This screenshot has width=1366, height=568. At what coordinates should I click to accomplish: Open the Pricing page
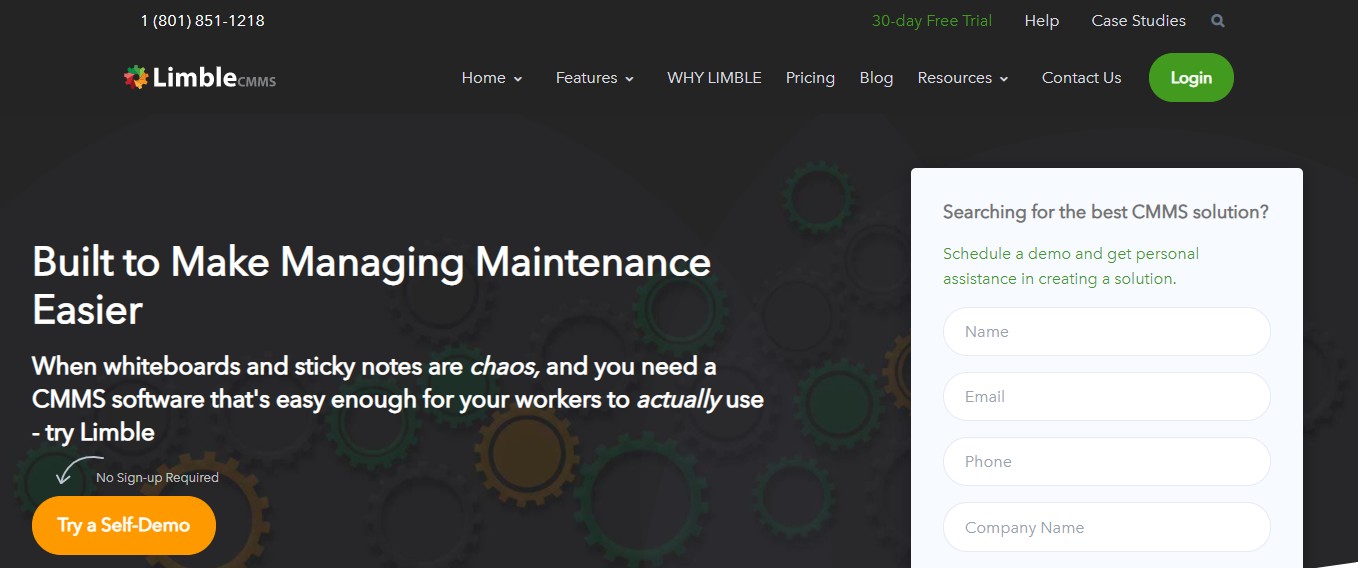click(810, 78)
